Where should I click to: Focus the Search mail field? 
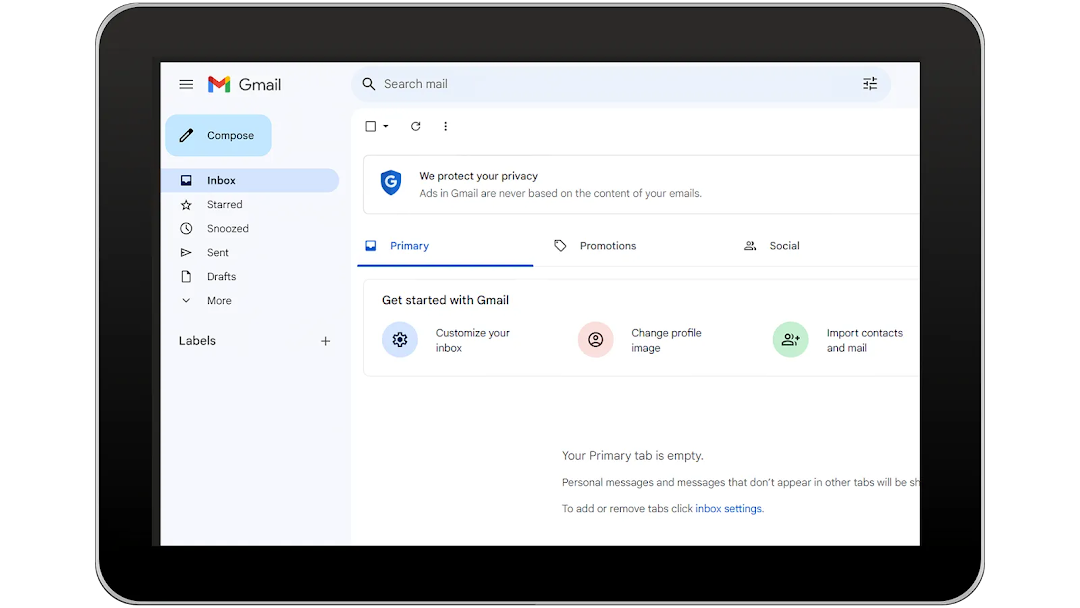[621, 84]
